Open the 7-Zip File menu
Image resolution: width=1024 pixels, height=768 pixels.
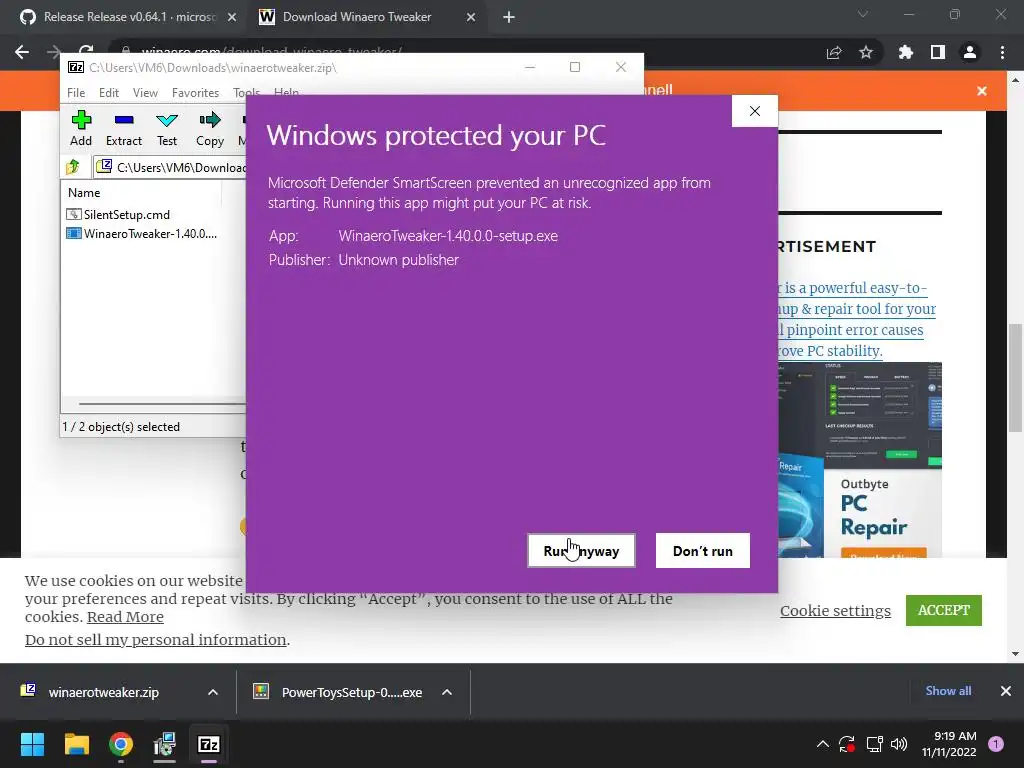pos(76,93)
